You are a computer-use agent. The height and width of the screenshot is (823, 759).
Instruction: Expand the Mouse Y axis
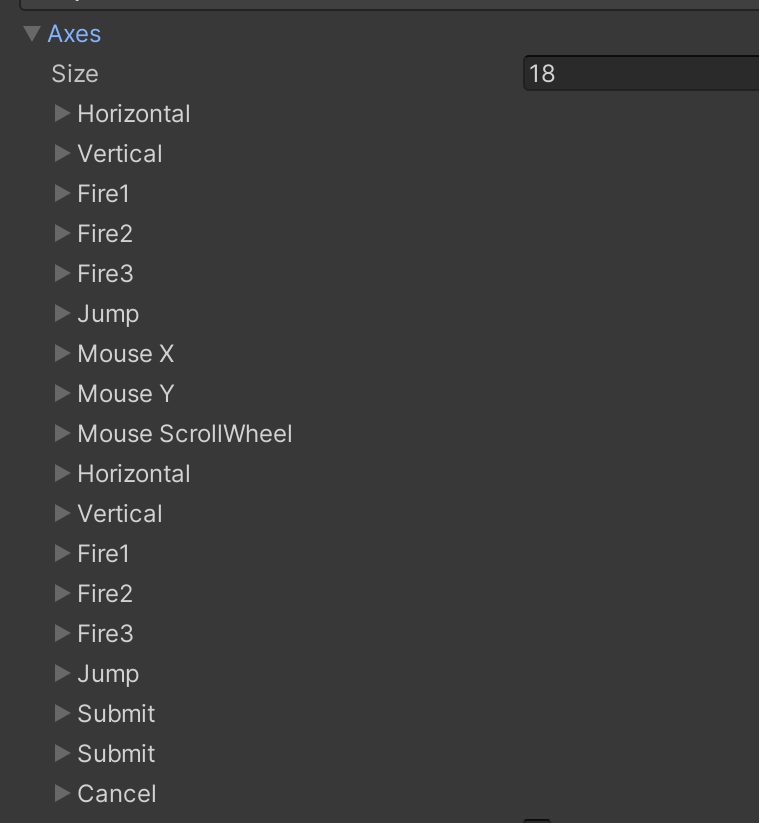(63, 394)
